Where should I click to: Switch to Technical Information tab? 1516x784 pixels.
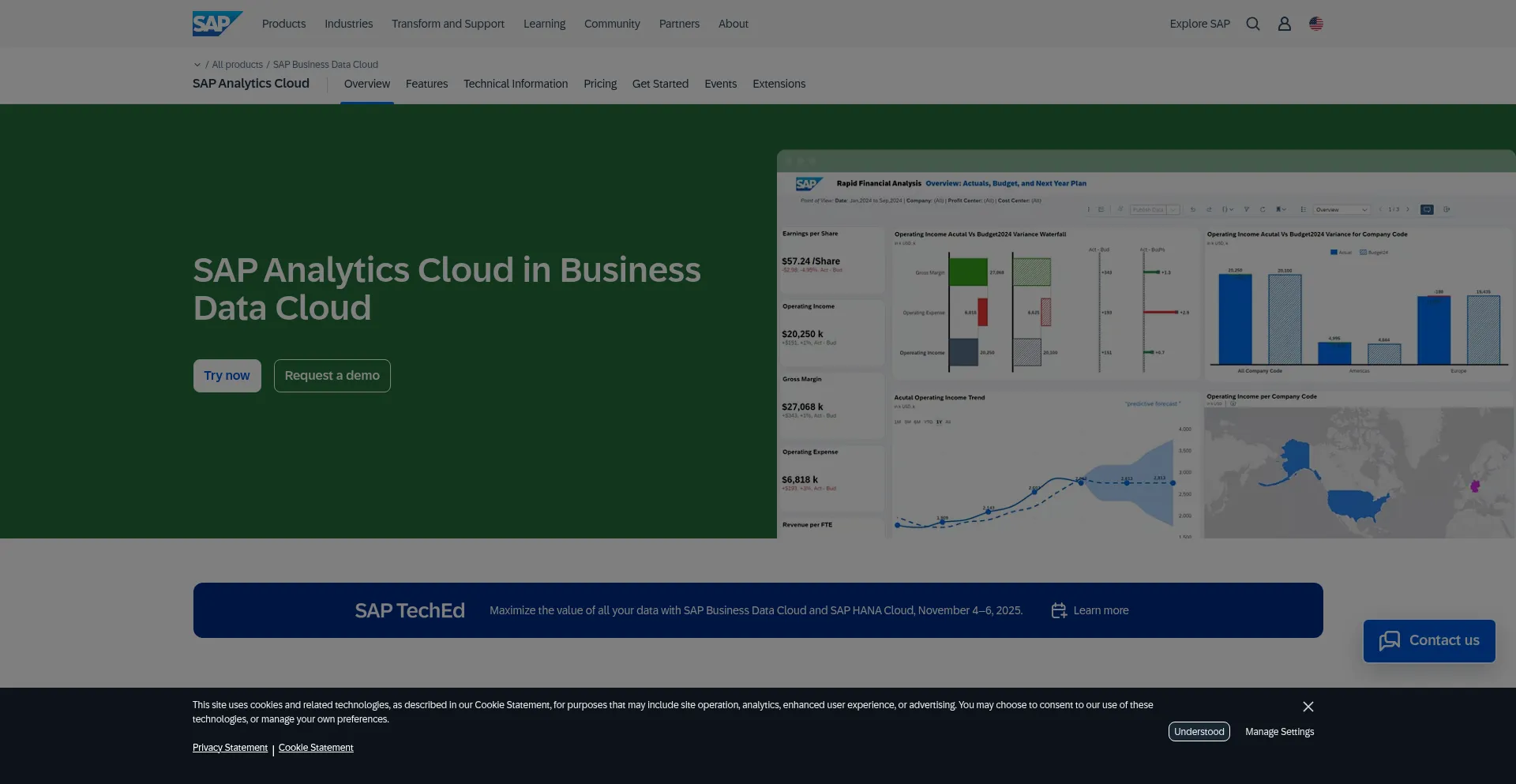[x=516, y=84]
